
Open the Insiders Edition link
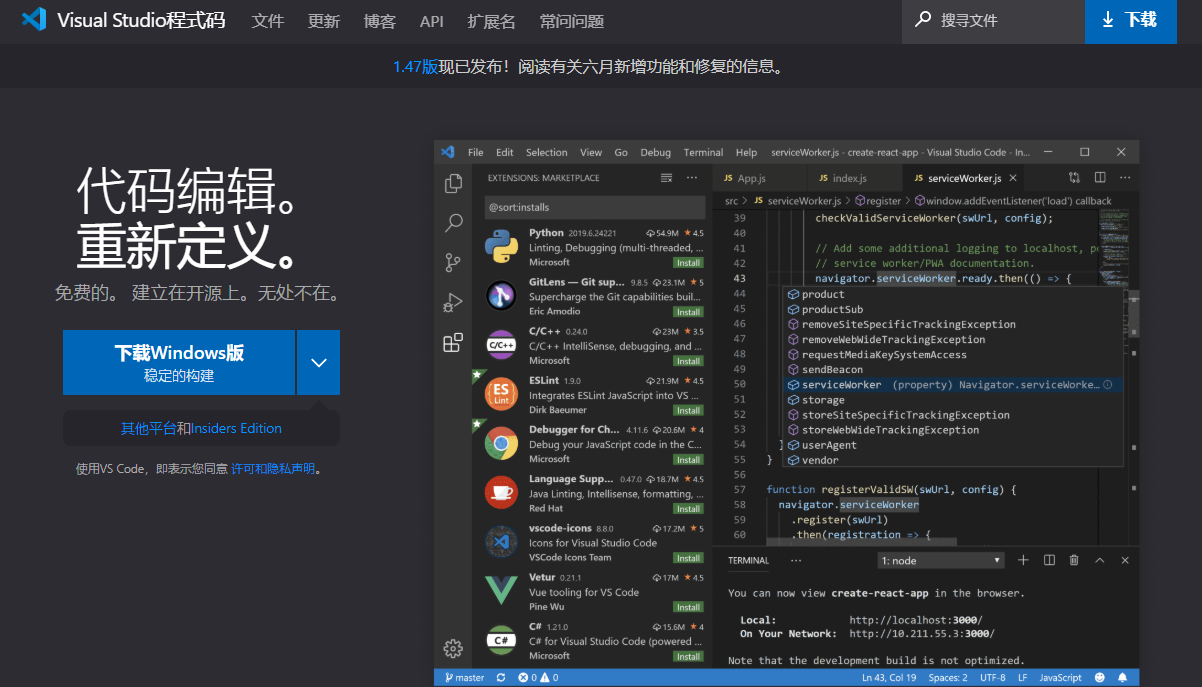click(237, 428)
